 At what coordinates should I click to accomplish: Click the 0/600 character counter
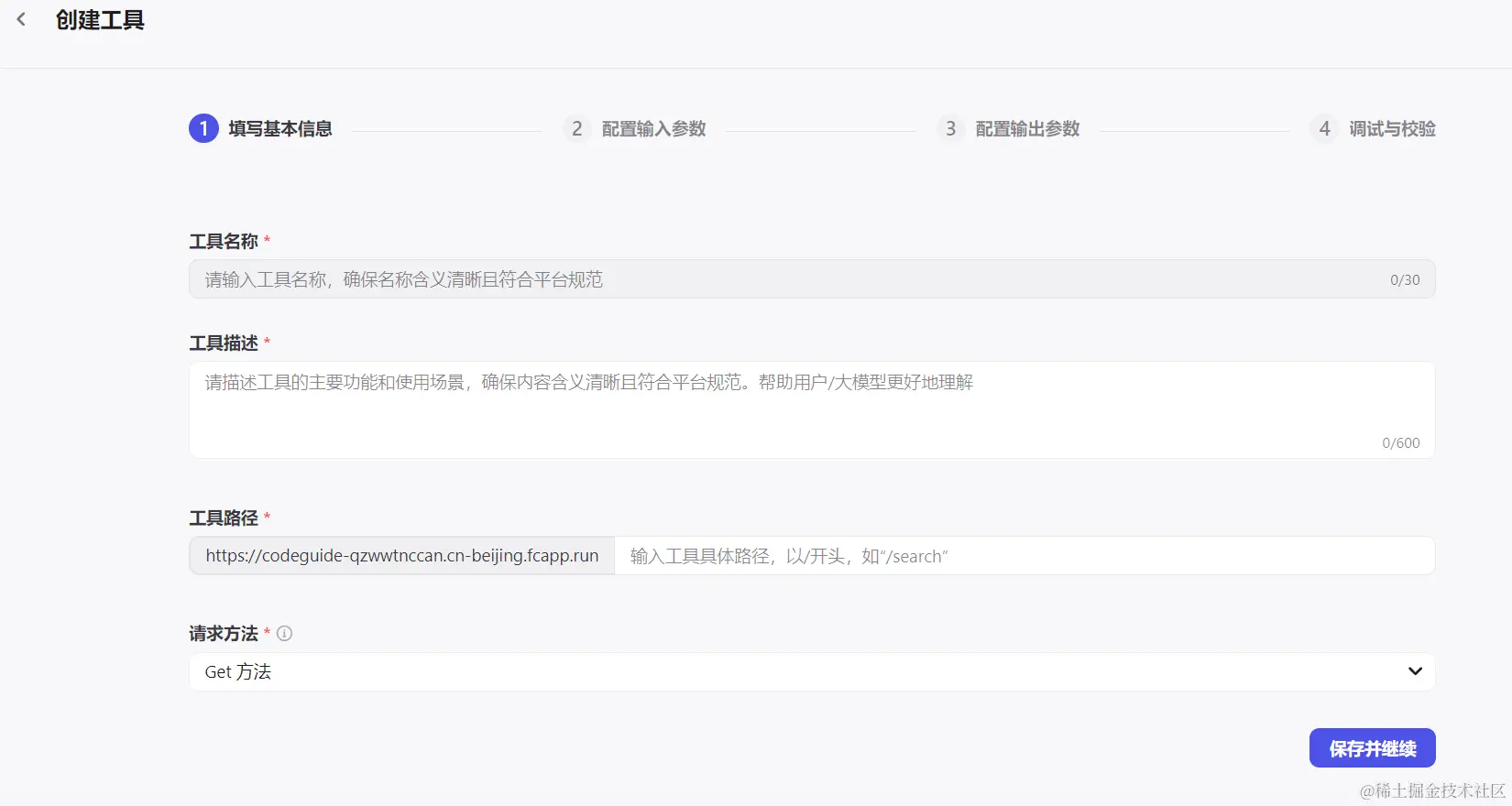1400,443
